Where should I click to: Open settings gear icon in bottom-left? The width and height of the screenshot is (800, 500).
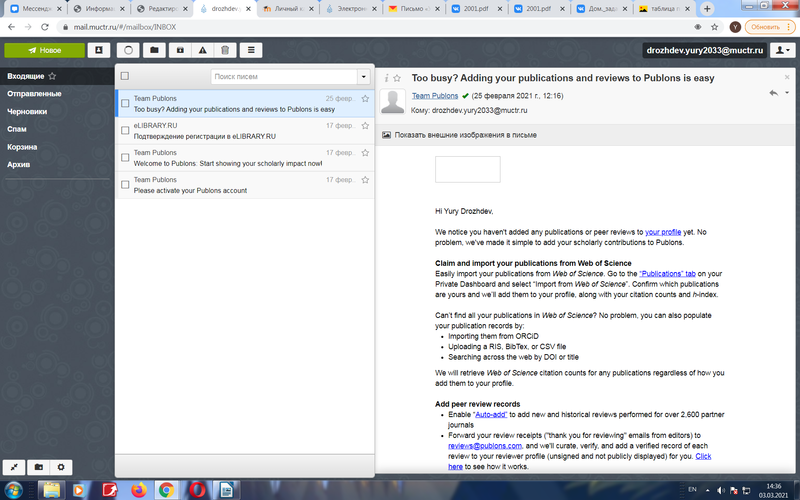(61, 467)
